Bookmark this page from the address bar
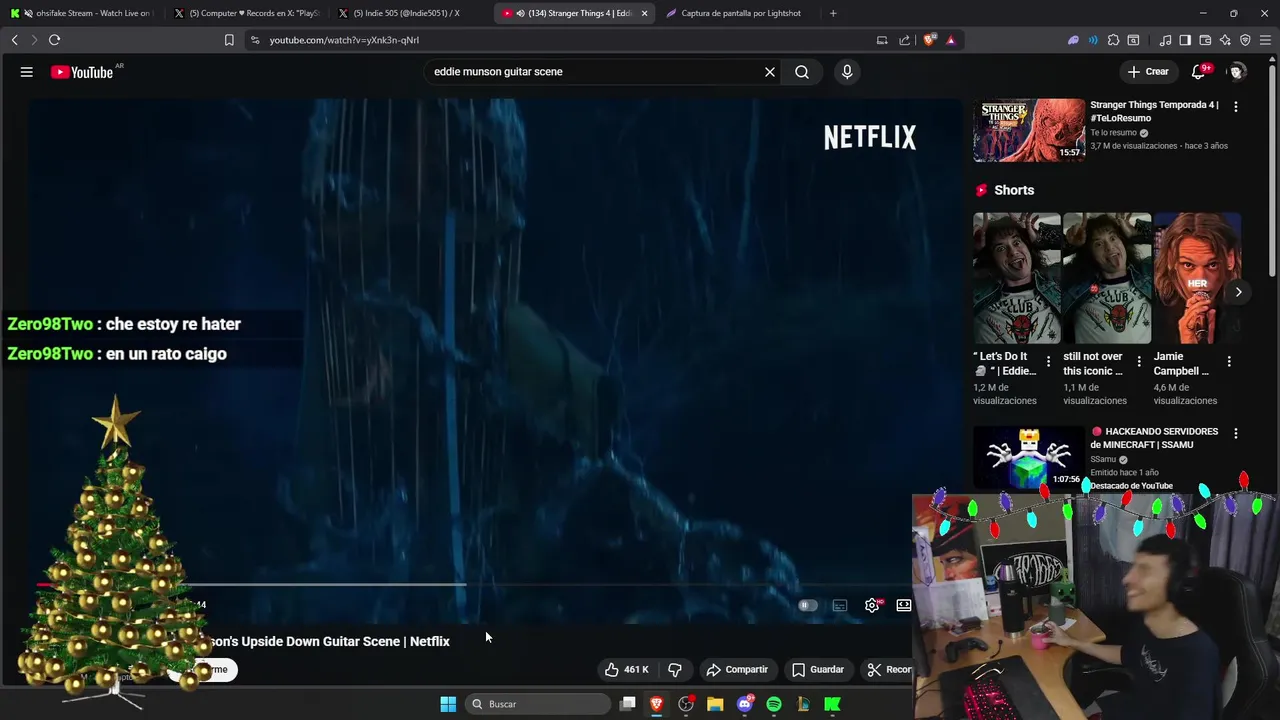This screenshot has width=1280, height=720. click(x=229, y=40)
